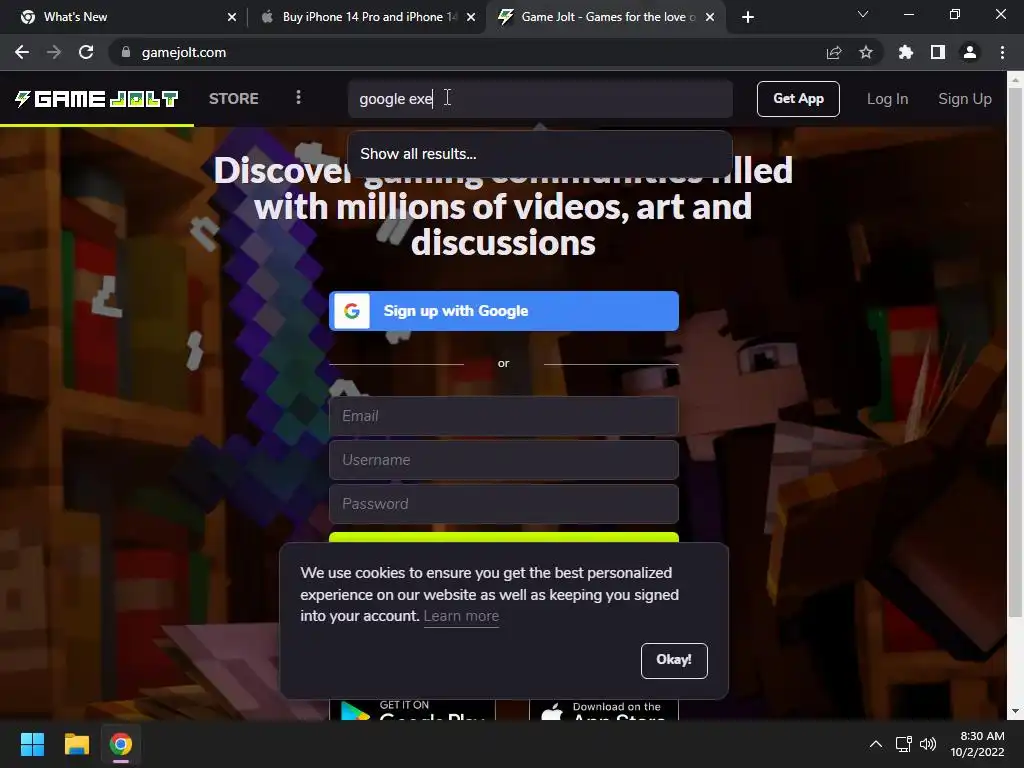Click the Chrome favicon on What's New tab
Screen dimensions: 1024x768
click(27, 17)
